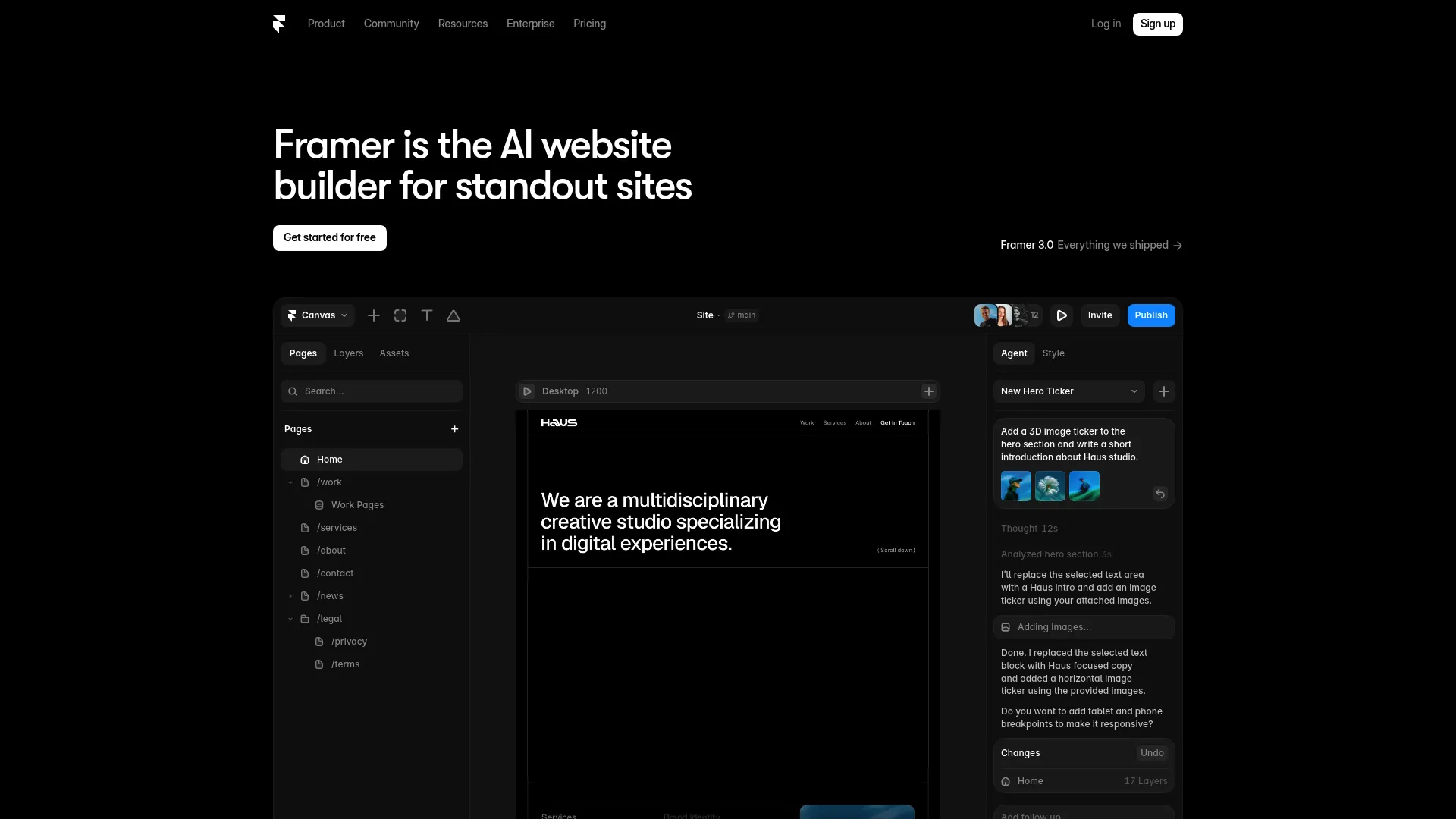Select the flower attached image thumbnail
The height and width of the screenshot is (819, 1456).
click(1050, 486)
